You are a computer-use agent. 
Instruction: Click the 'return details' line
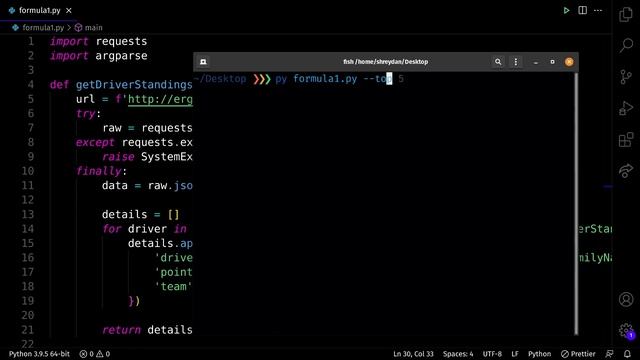click(x=147, y=330)
